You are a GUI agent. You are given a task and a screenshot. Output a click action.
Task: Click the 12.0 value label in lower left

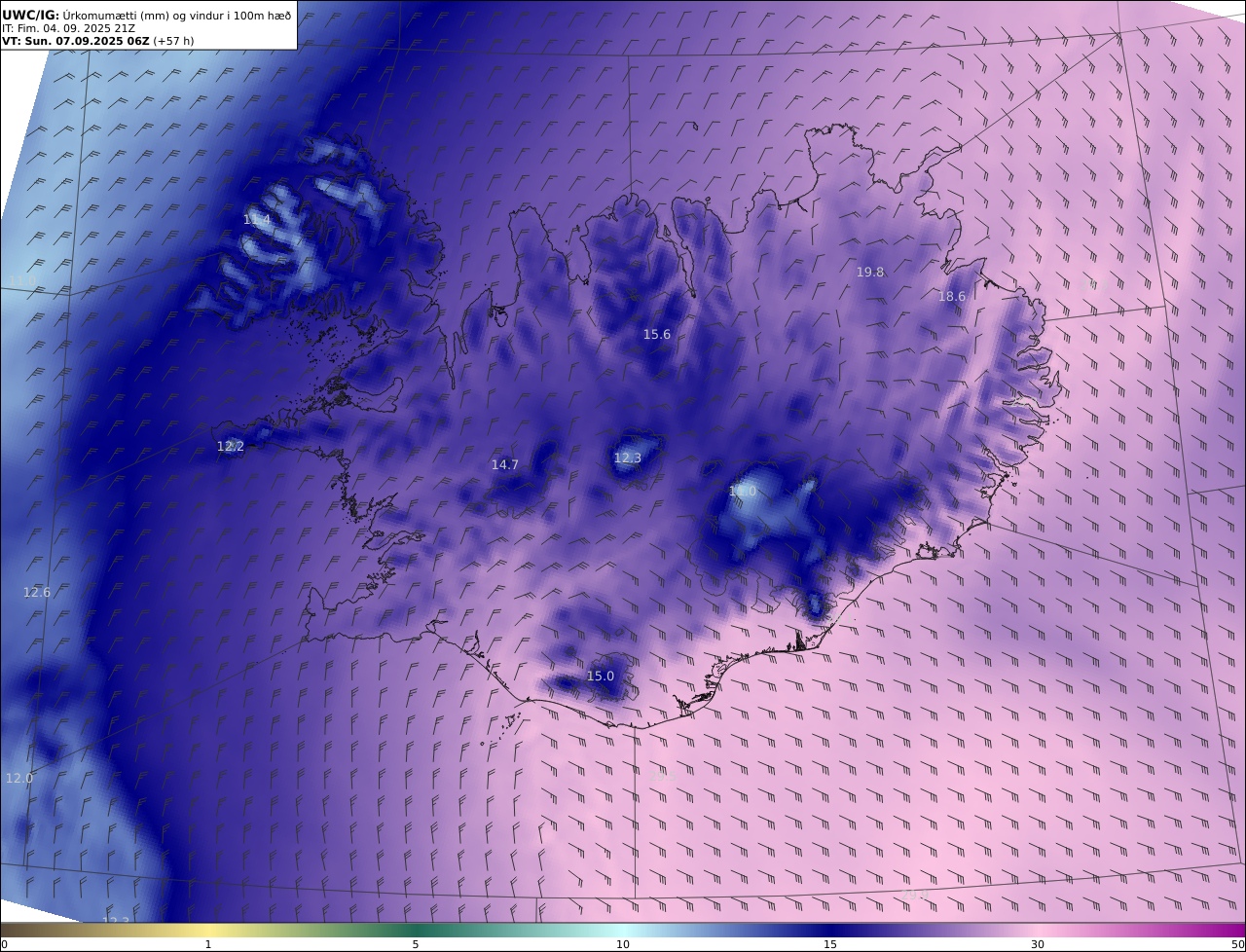coord(19,779)
